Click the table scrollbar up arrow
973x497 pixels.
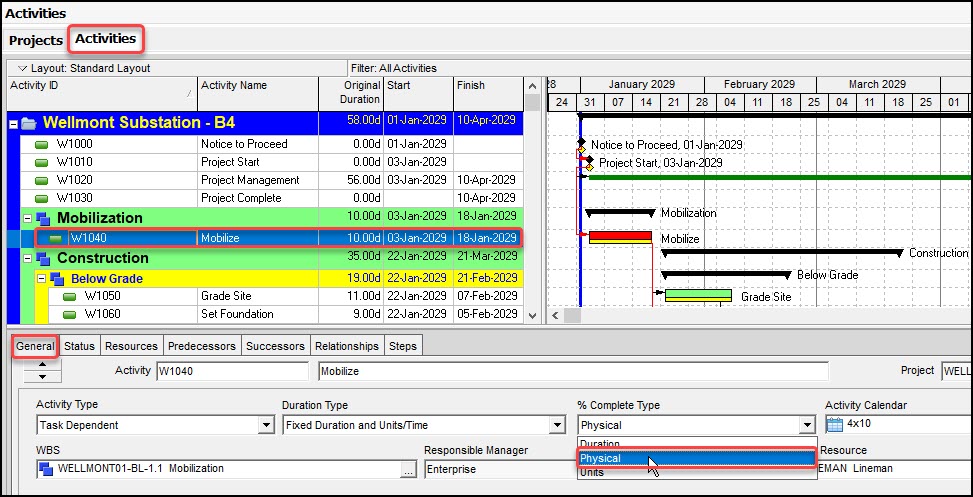[532, 86]
